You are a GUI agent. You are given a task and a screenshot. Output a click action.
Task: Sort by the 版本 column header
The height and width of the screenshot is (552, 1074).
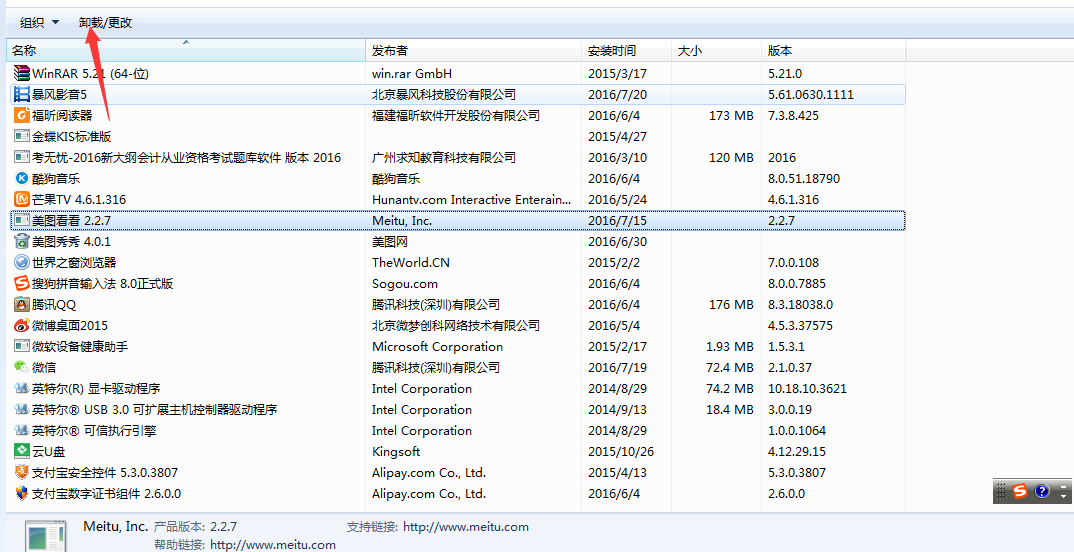tap(834, 51)
